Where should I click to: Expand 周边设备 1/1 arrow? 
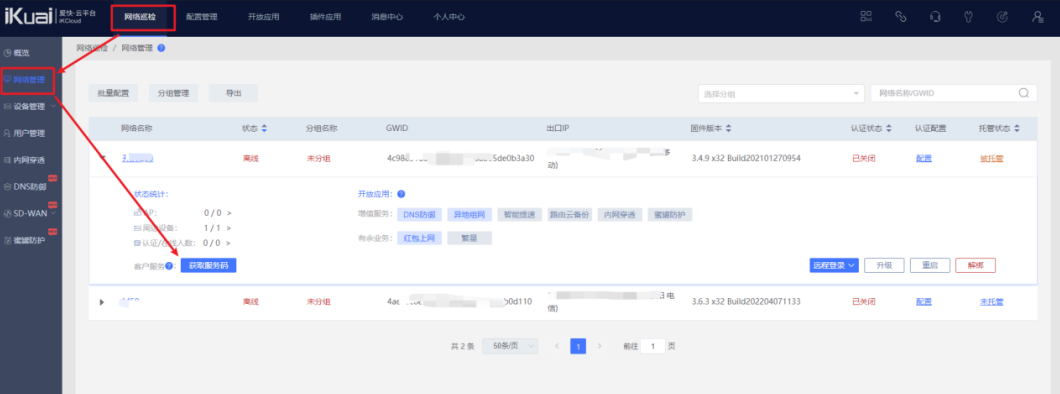click(x=228, y=228)
